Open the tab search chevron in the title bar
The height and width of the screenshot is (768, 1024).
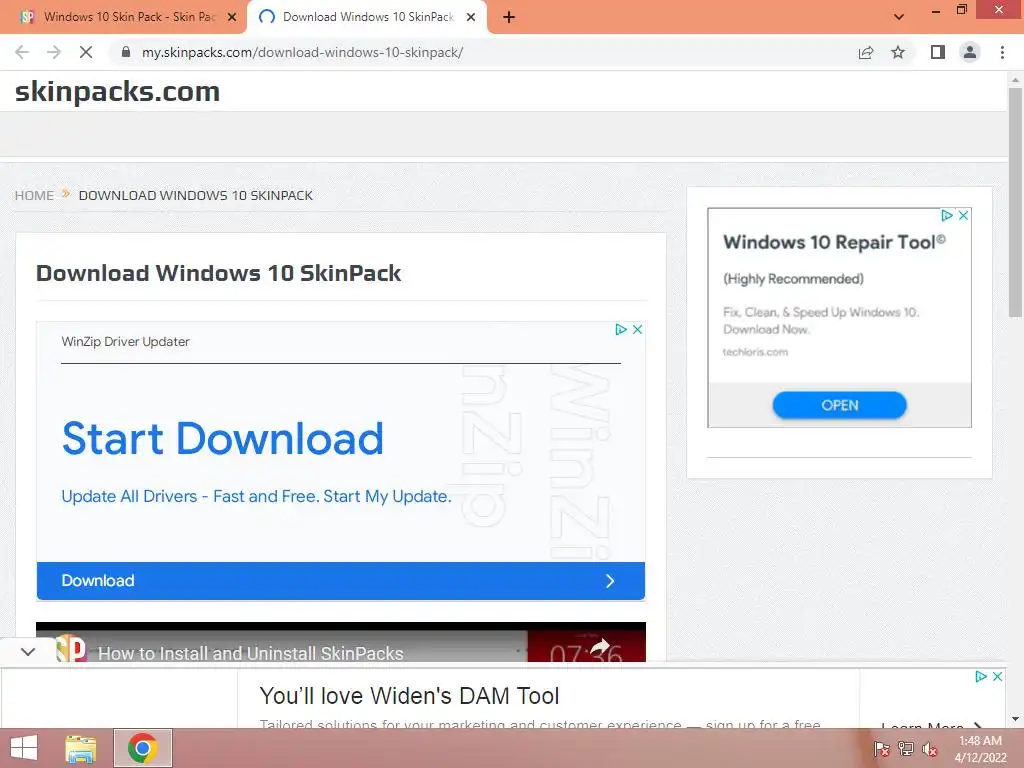point(899,17)
